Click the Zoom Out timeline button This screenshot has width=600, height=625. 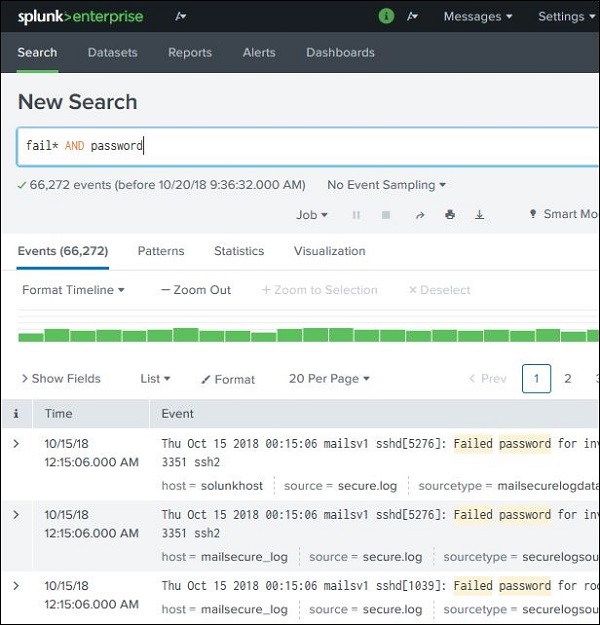pyautogui.click(x=196, y=290)
